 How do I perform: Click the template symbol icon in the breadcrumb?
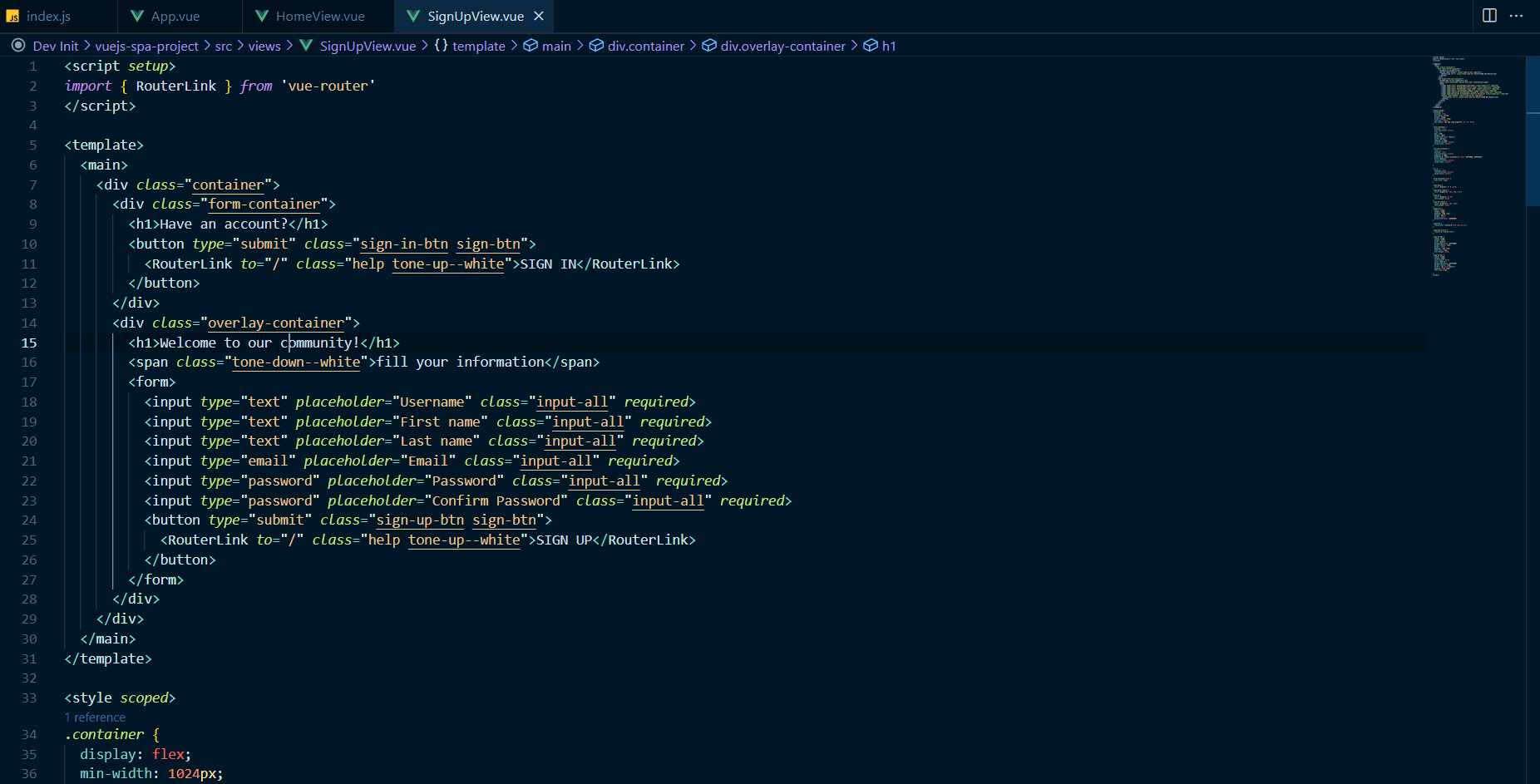point(439,46)
